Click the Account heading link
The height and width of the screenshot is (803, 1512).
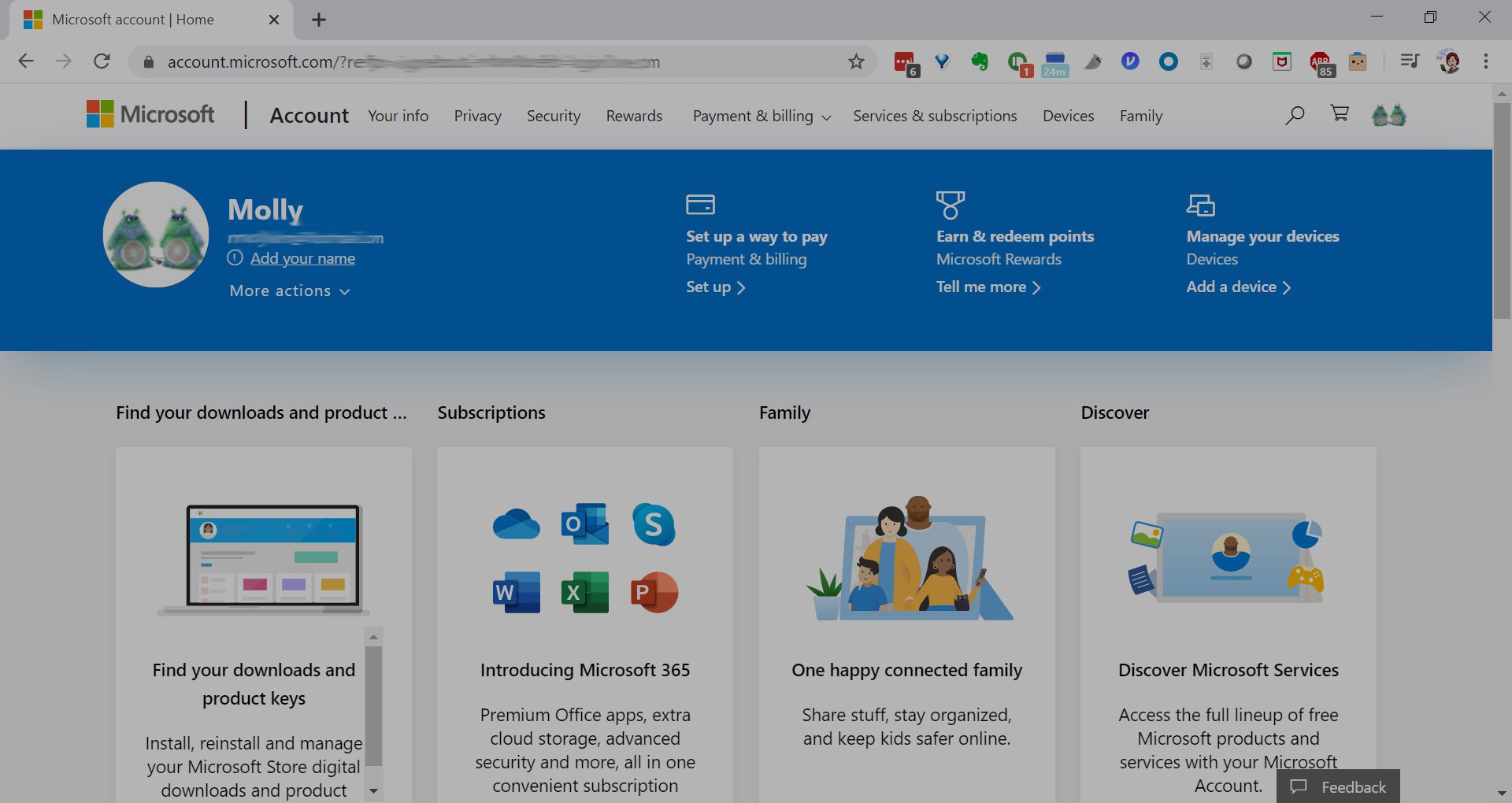[309, 115]
